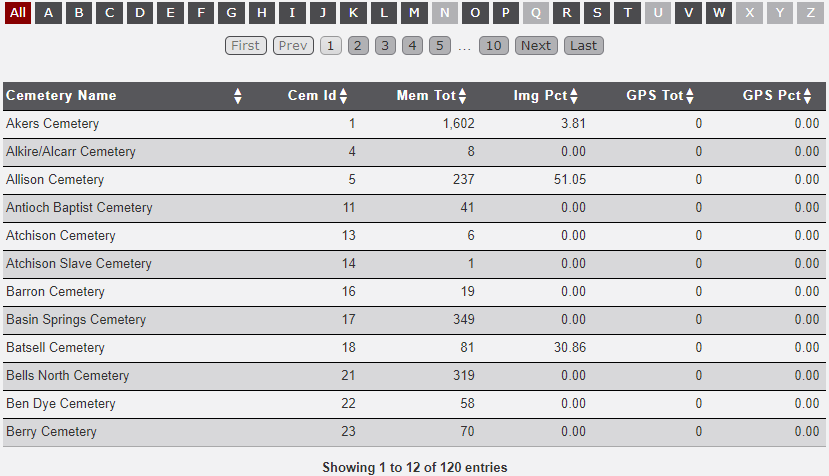Click the Cem Id sort arrows
This screenshot has height=476, width=829.
tap(344, 96)
